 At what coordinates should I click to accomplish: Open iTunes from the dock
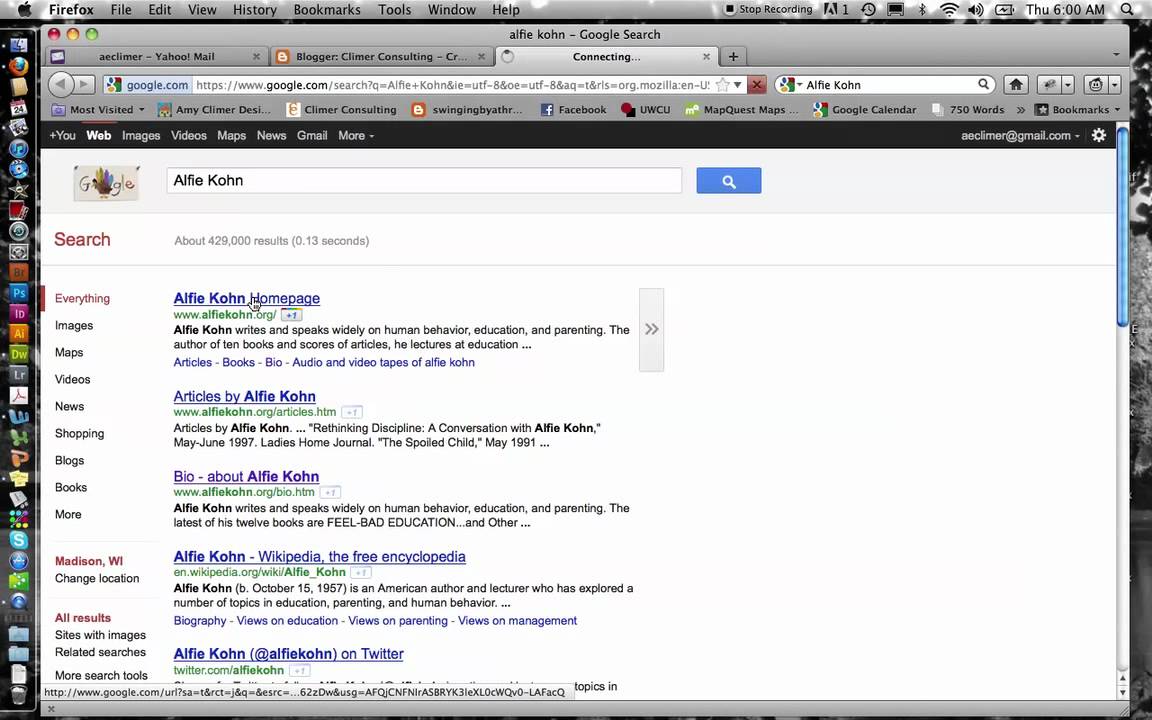[18, 148]
